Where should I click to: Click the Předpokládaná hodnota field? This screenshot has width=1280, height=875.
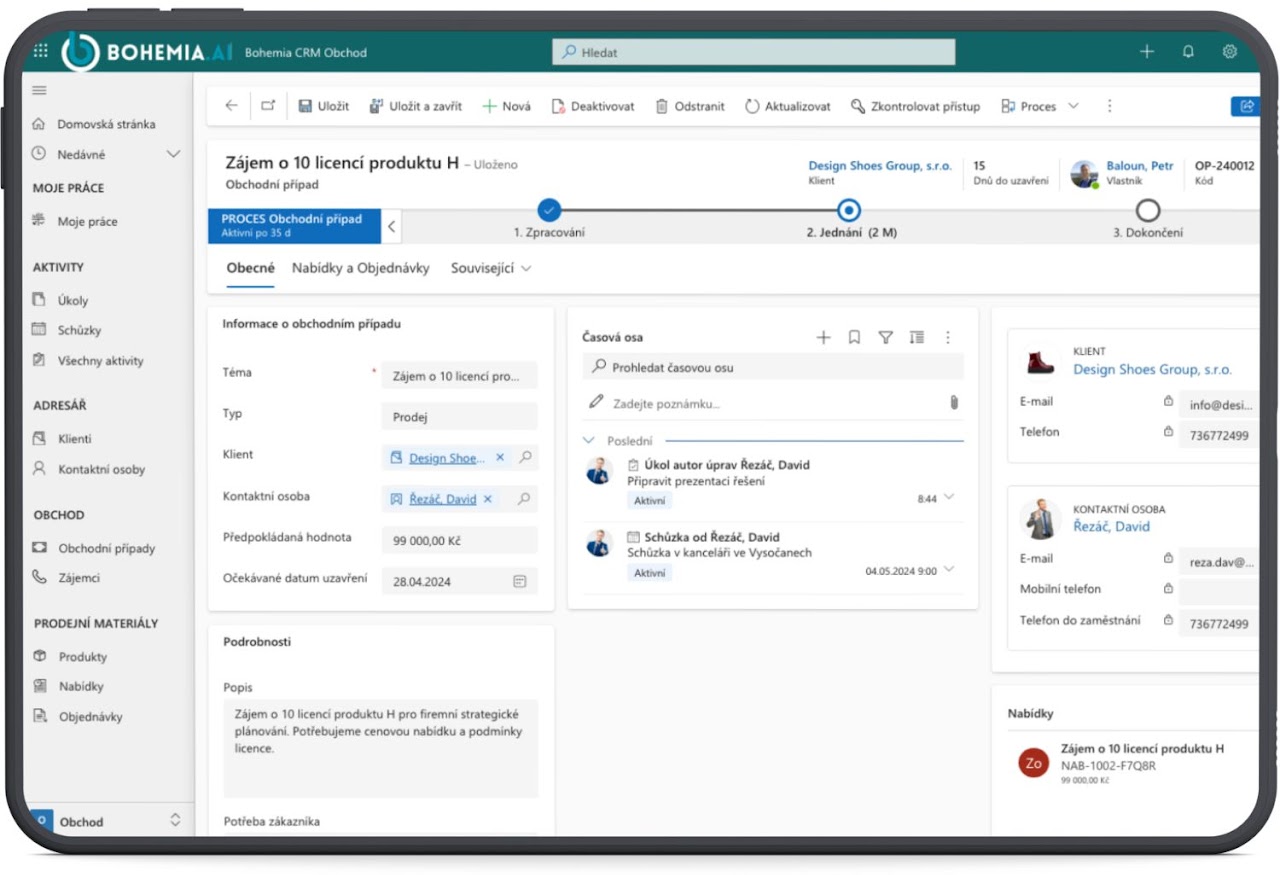[459, 540]
